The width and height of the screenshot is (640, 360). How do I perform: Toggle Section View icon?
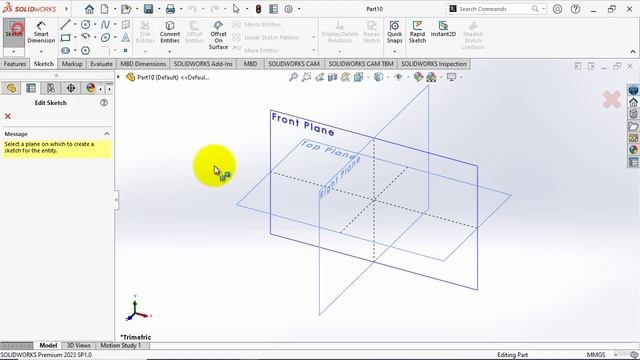click(x=332, y=77)
